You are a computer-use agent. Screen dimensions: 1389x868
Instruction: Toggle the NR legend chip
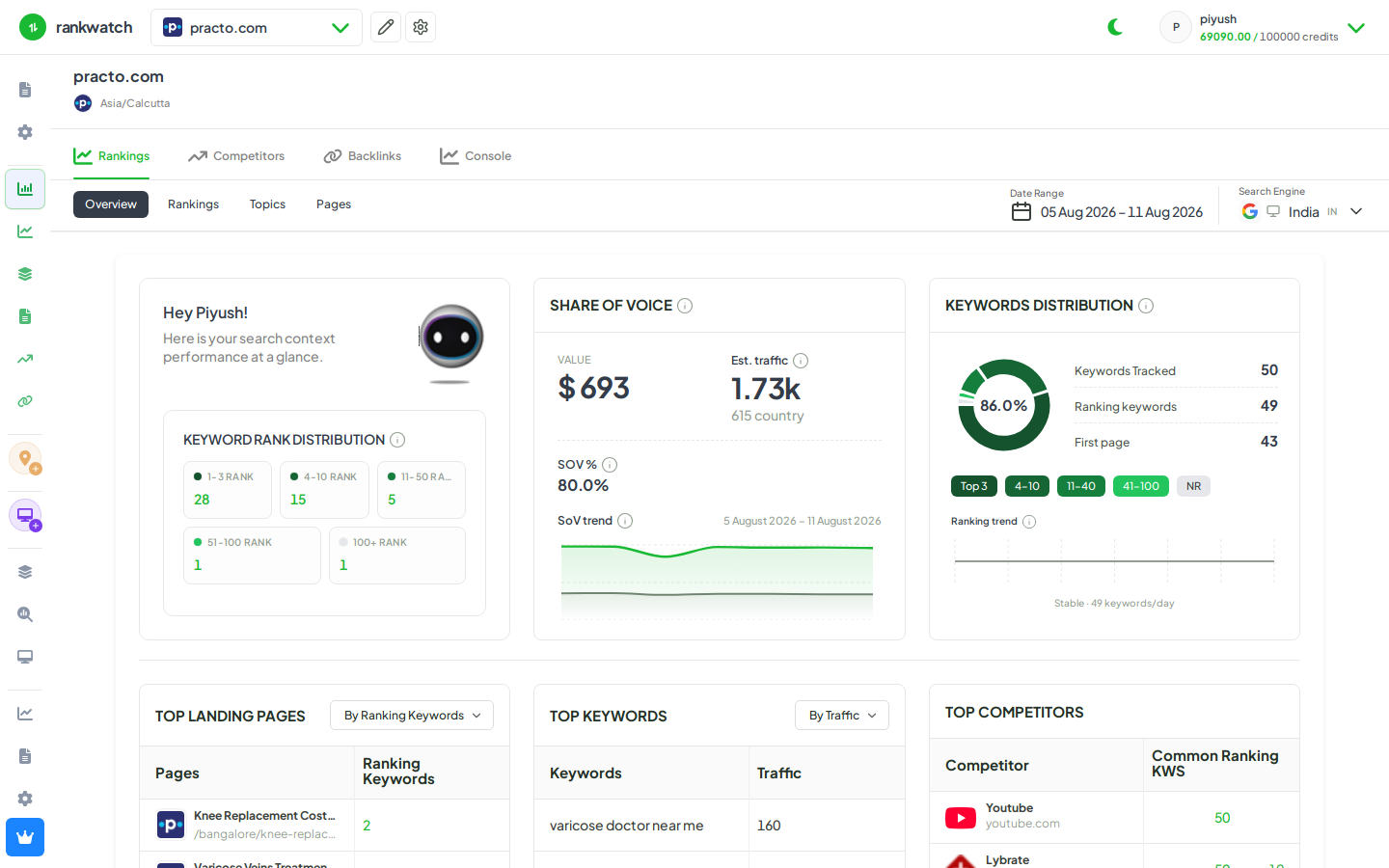[x=1193, y=486]
